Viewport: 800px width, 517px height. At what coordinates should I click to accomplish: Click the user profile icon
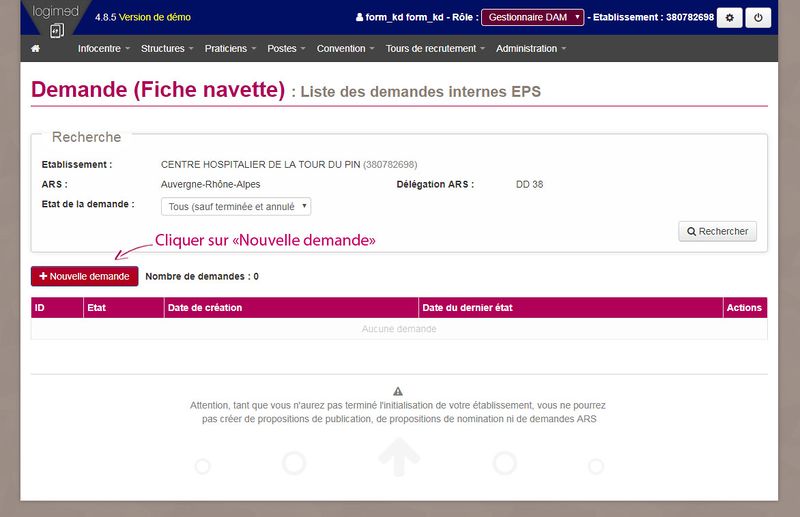359,17
